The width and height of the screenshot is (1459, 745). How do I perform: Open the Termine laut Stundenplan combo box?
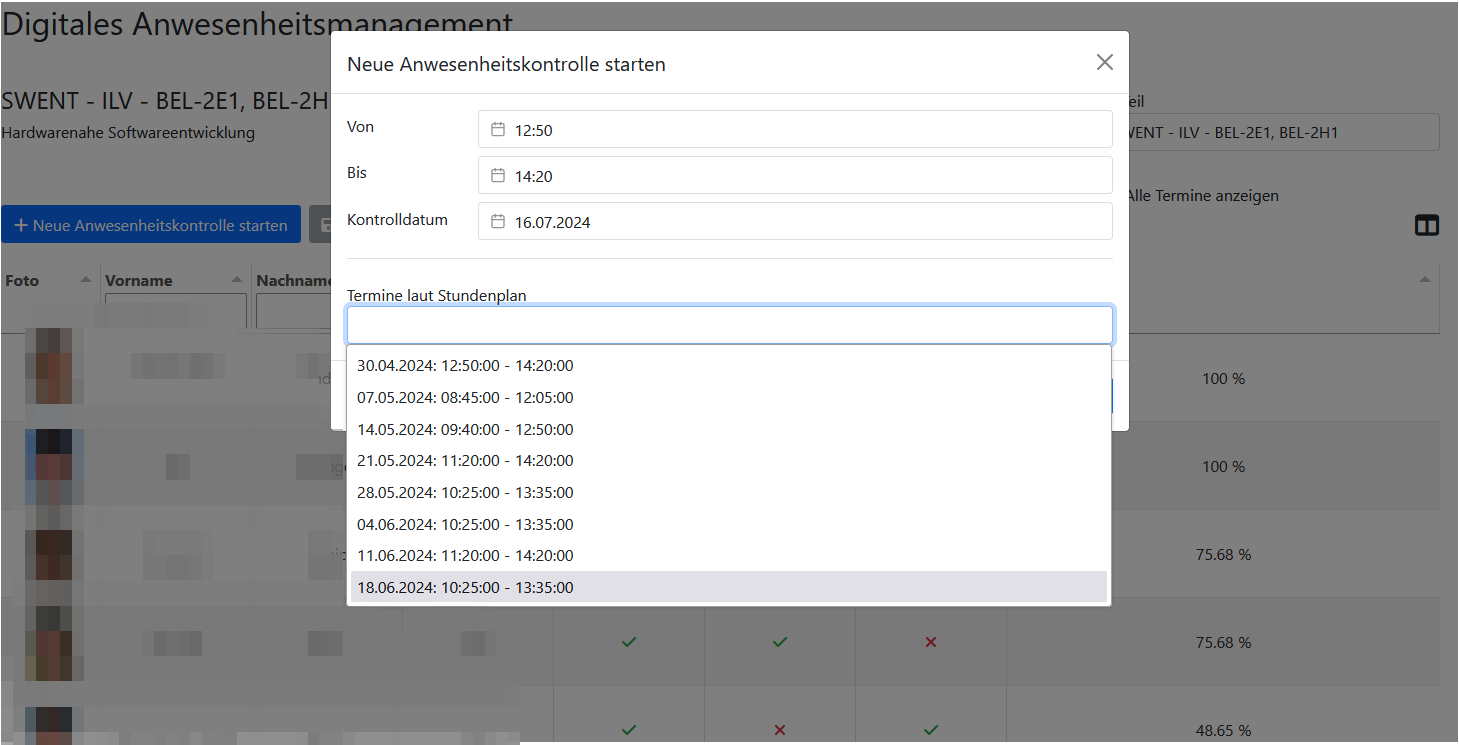pyautogui.click(x=729, y=325)
